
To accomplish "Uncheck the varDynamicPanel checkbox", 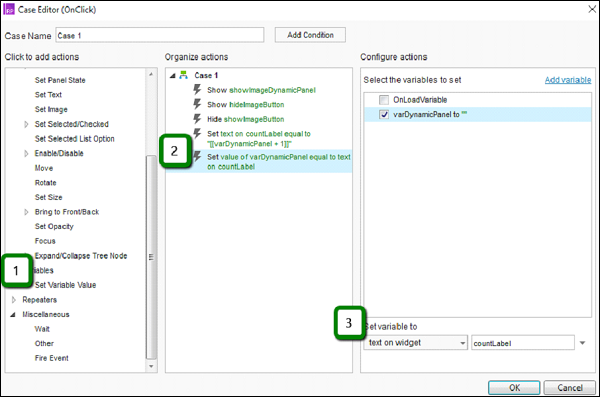I will coord(384,114).
